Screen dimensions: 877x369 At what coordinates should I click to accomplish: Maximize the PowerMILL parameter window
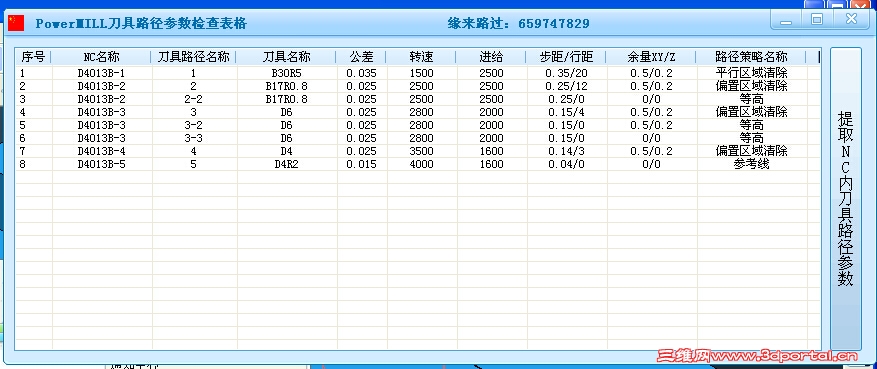click(x=817, y=20)
